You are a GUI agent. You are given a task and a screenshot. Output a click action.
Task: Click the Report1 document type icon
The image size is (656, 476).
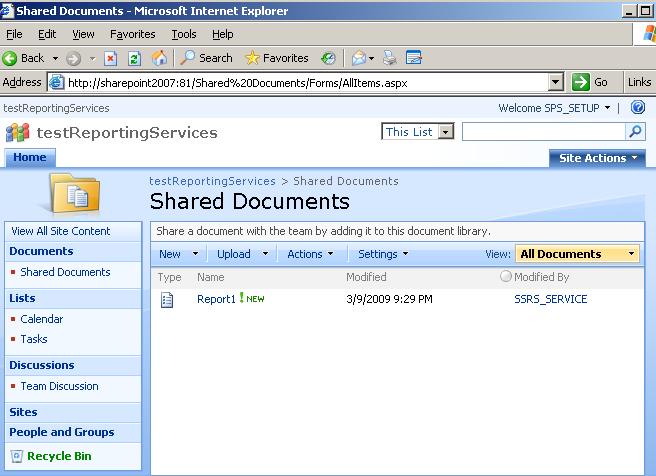tap(167, 299)
